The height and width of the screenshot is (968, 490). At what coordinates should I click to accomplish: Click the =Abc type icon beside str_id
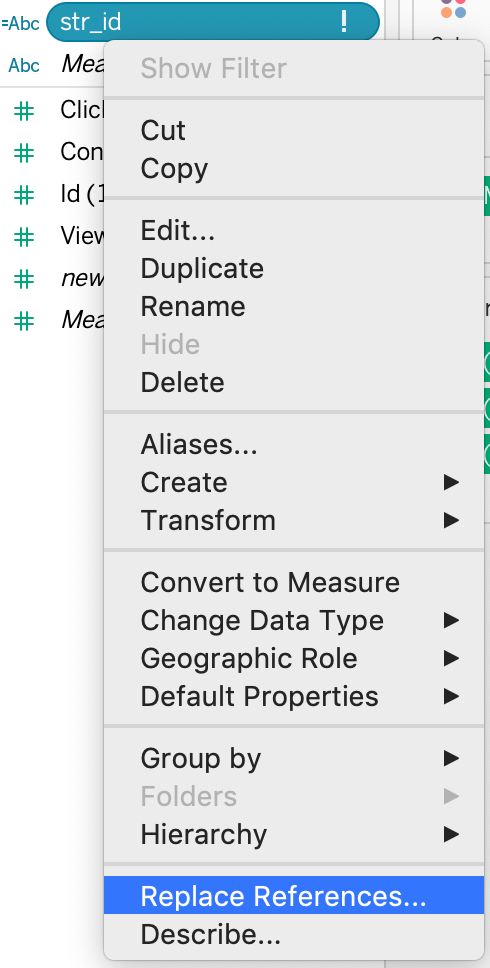[20, 23]
